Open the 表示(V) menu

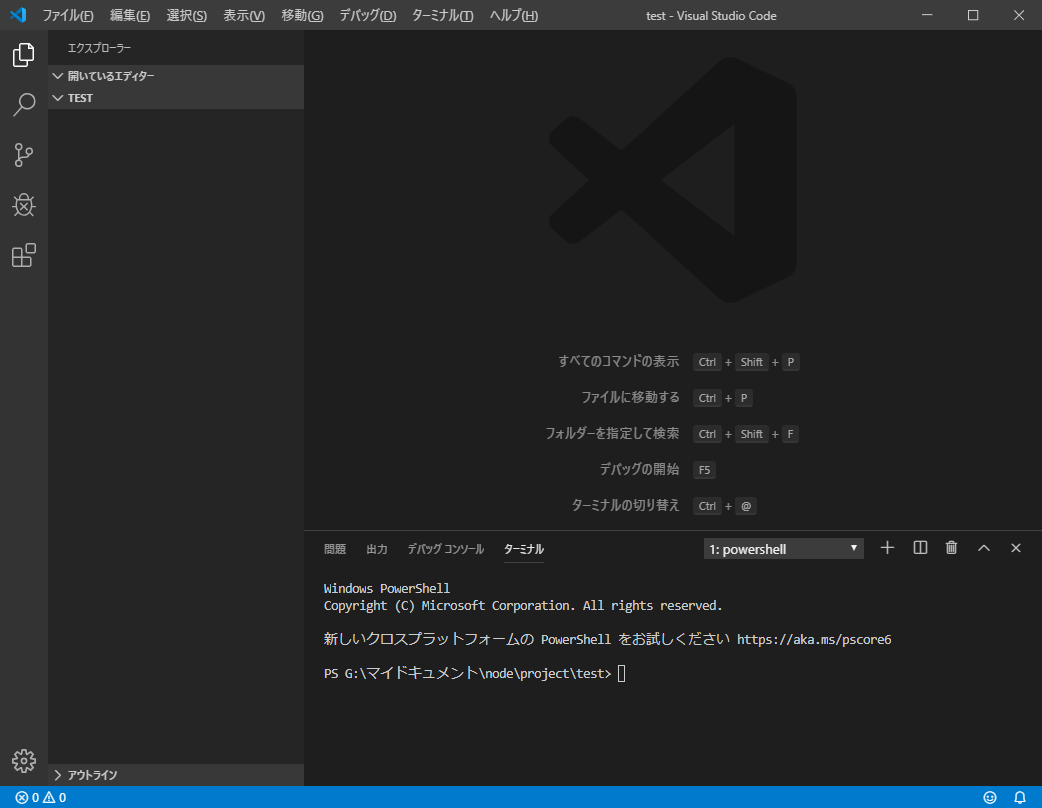click(244, 15)
